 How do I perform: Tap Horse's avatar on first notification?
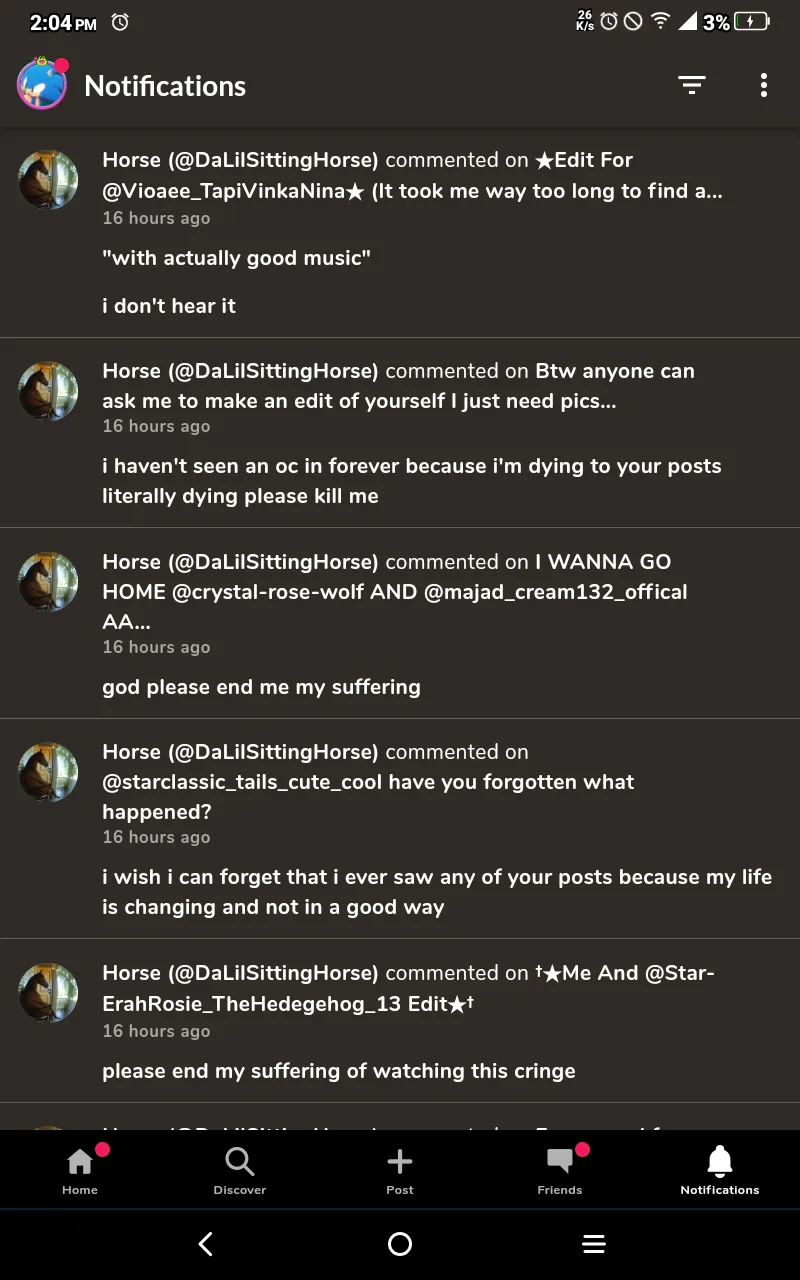pyautogui.click(x=48, y=180)
